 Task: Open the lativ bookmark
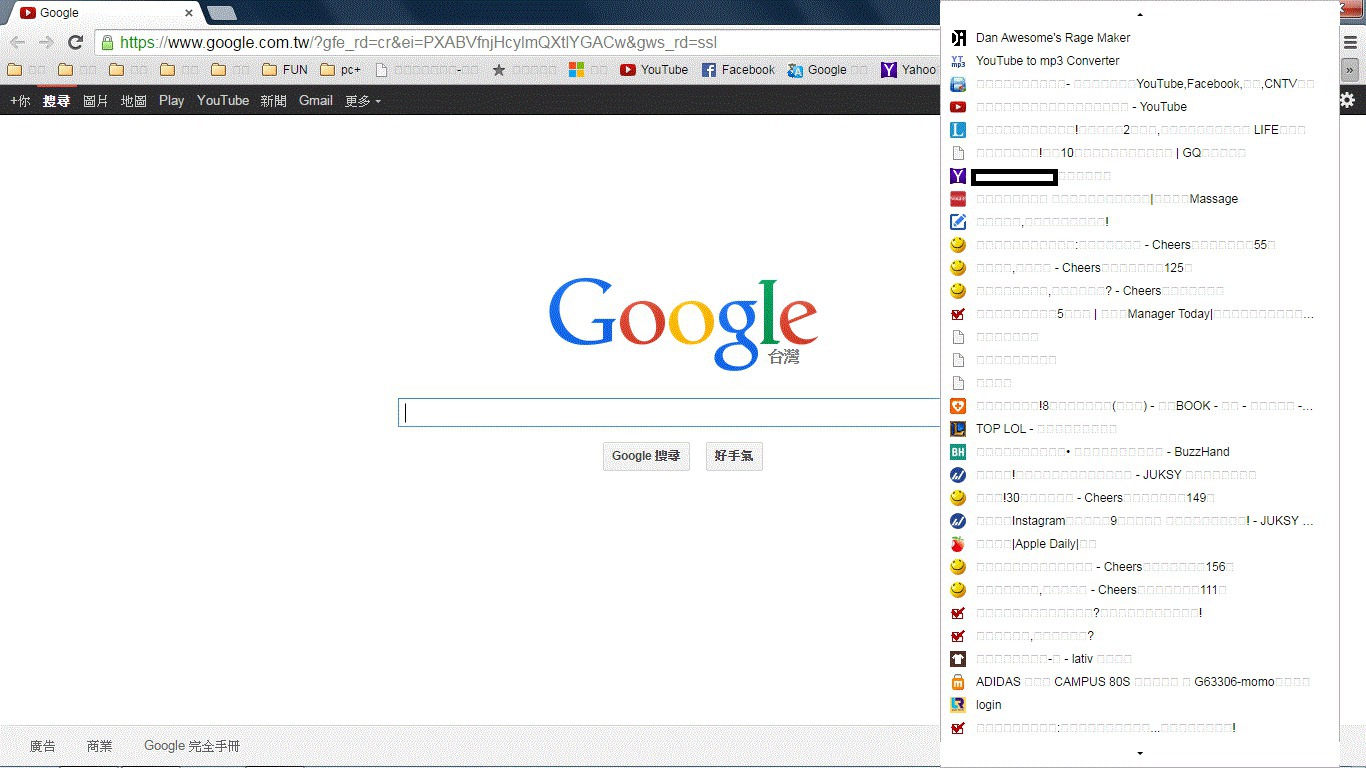point(1140,659)
